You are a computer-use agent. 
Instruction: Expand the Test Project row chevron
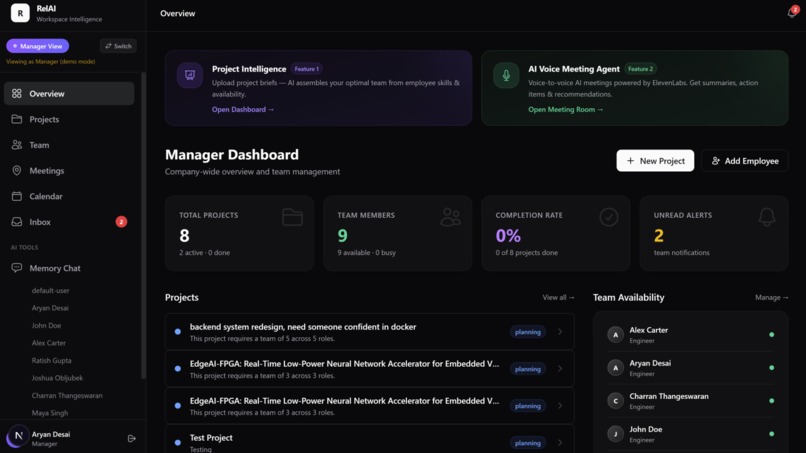click(x=560, y=443)
